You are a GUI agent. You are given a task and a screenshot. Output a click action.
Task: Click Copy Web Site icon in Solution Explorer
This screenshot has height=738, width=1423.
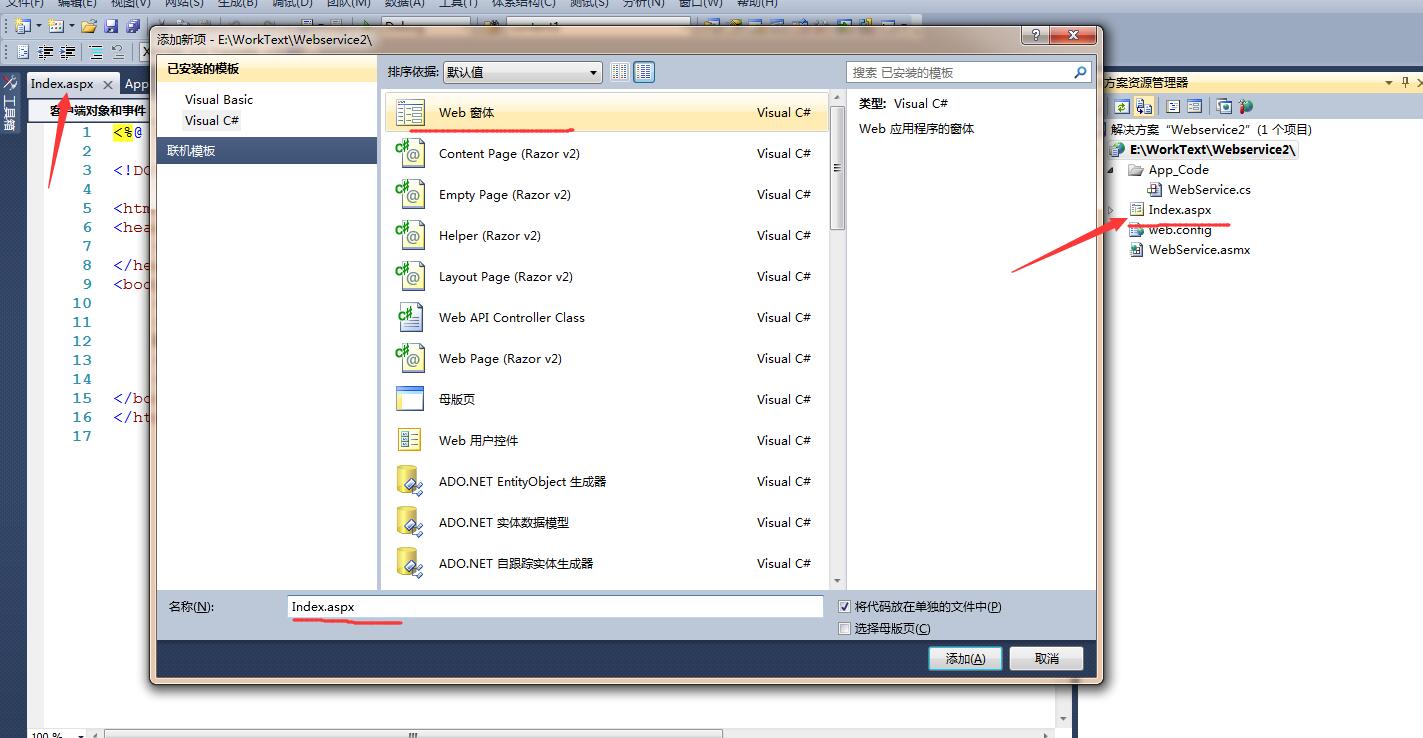(1224, 106)
